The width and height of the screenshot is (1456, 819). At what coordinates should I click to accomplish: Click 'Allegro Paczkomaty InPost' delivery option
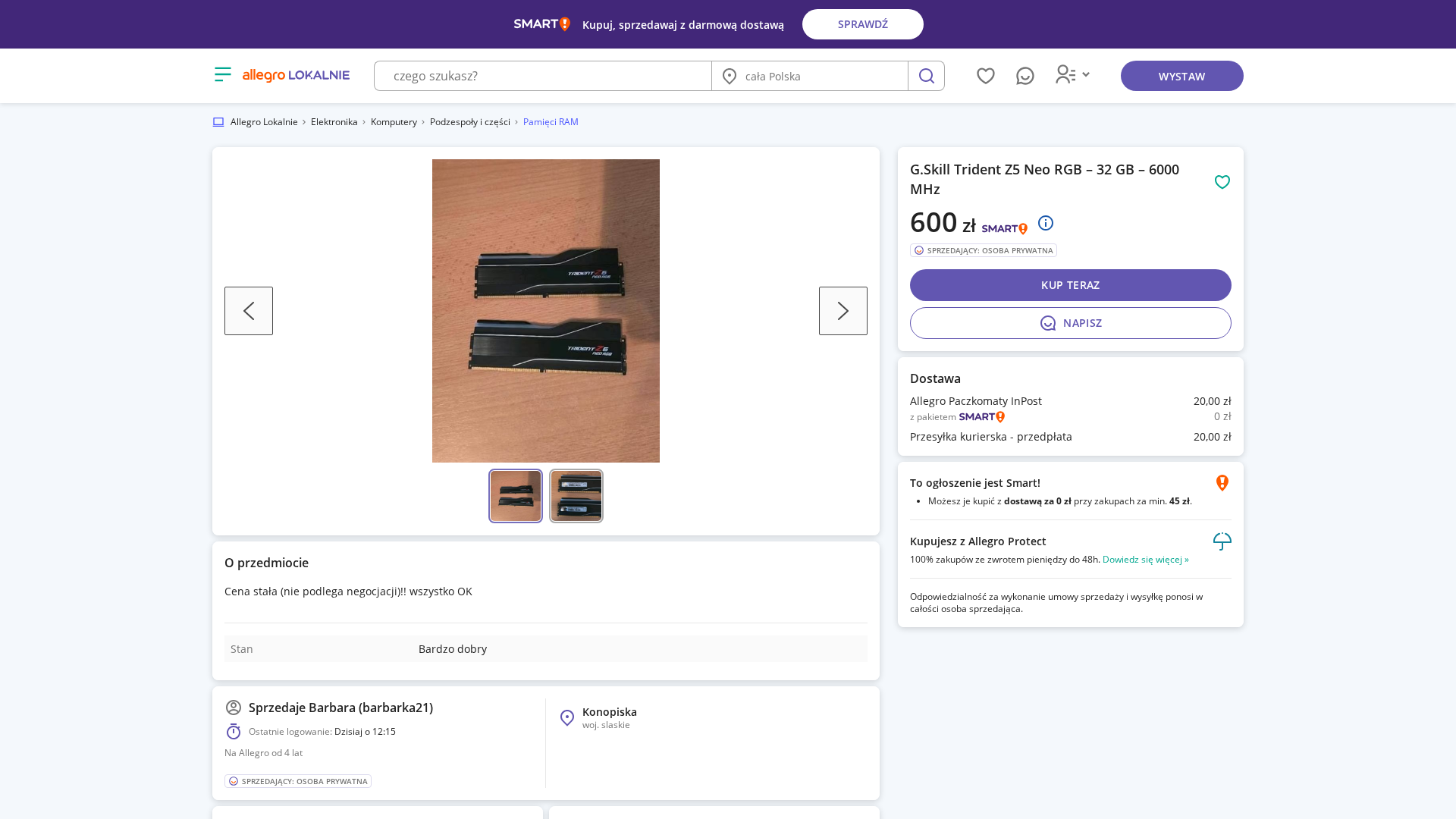pyautogui.click(x=976, y=401)
